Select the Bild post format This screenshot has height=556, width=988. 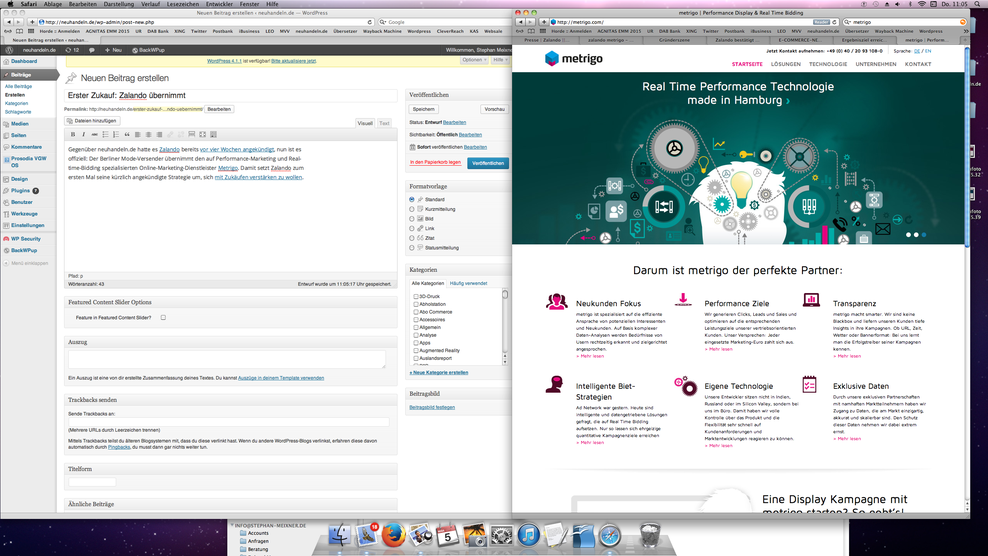pos(412,219)
